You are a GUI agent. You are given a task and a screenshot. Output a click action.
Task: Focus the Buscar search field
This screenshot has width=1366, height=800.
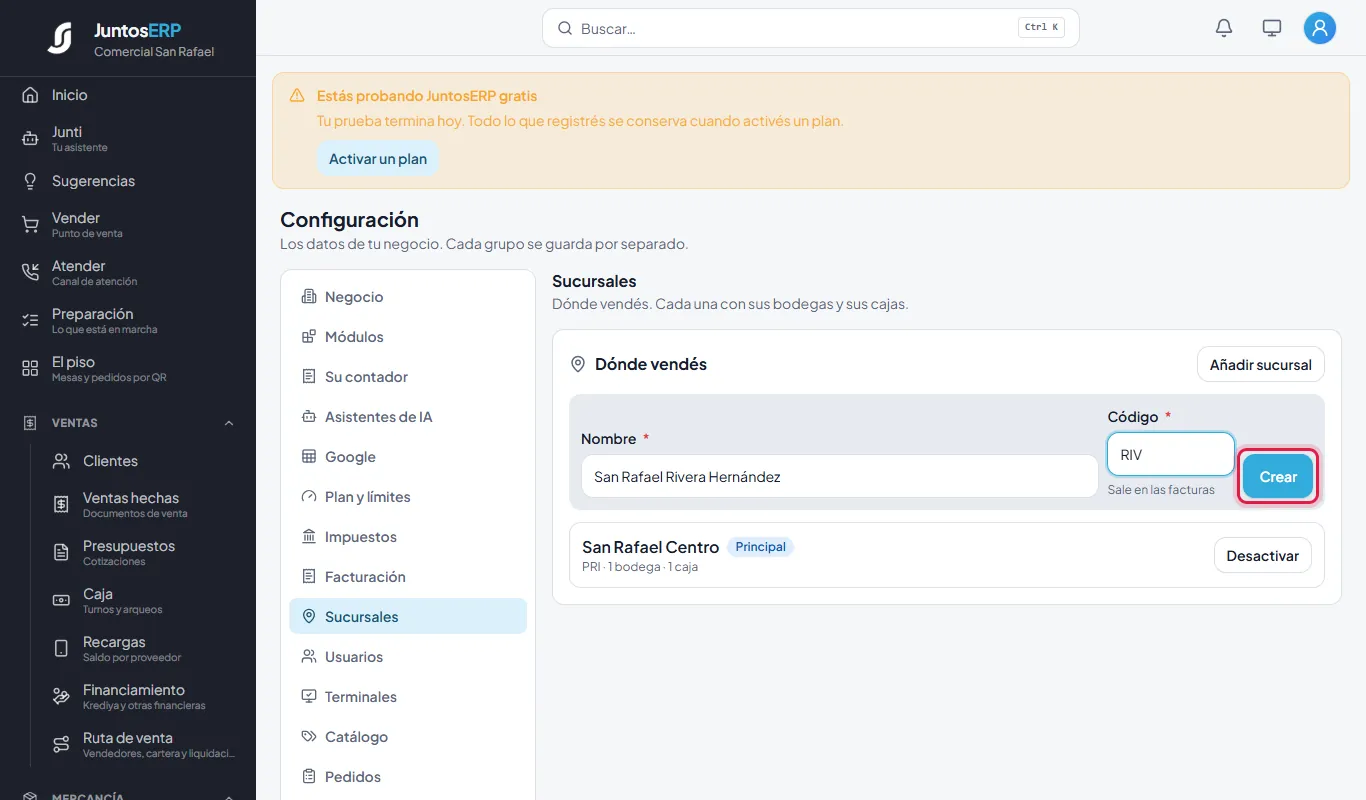pyautogui.click(x=811, y=28)
